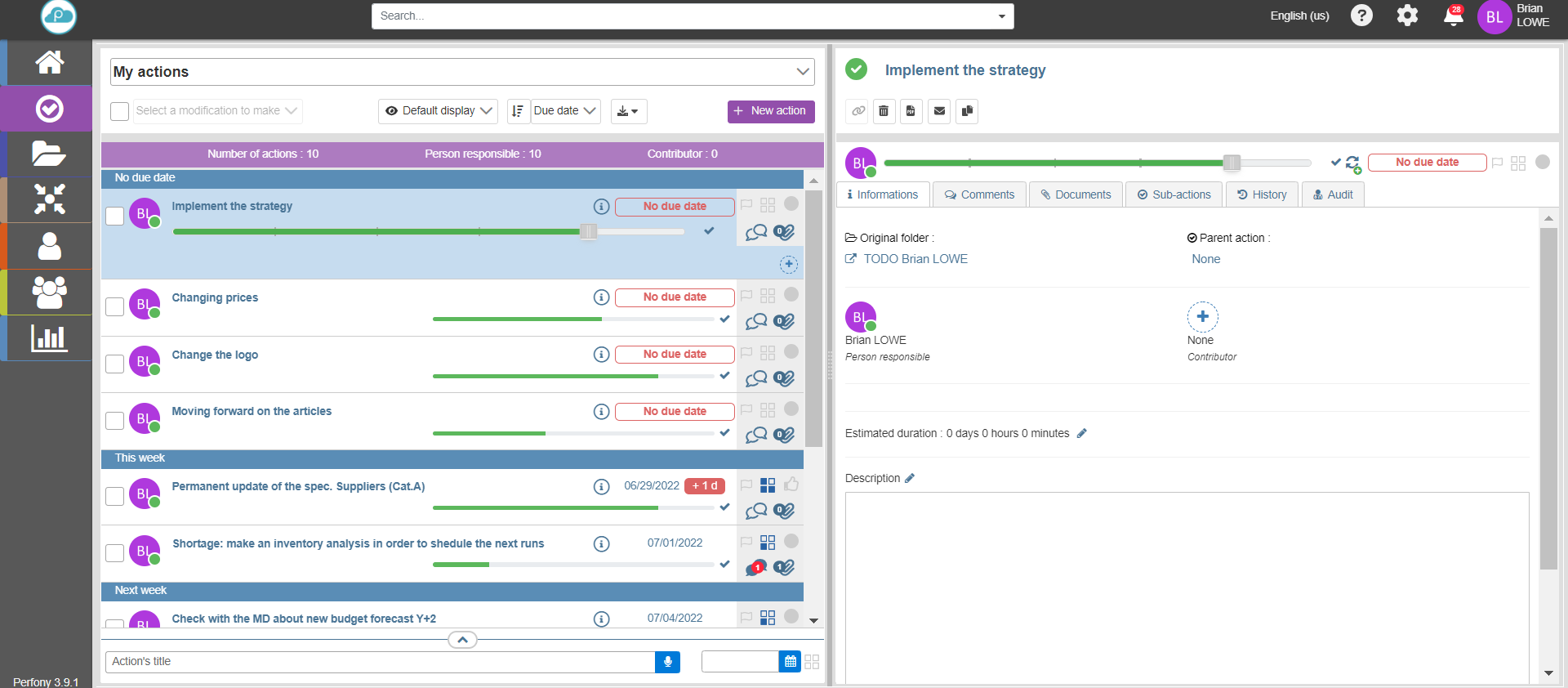
Task: Switch to the Comments tab
Action: (979, 194)
